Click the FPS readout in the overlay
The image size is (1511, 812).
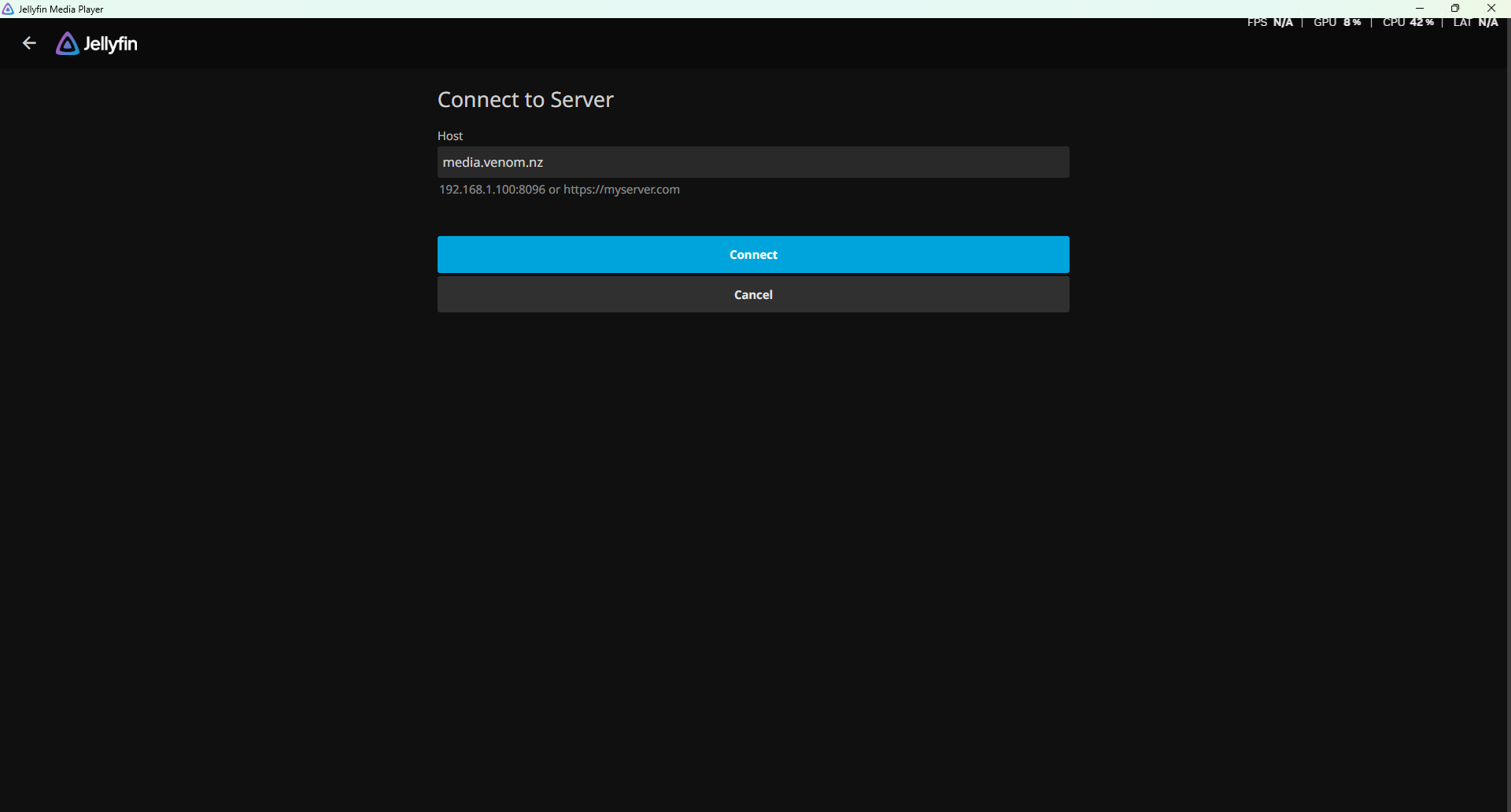pos(1269,22)
